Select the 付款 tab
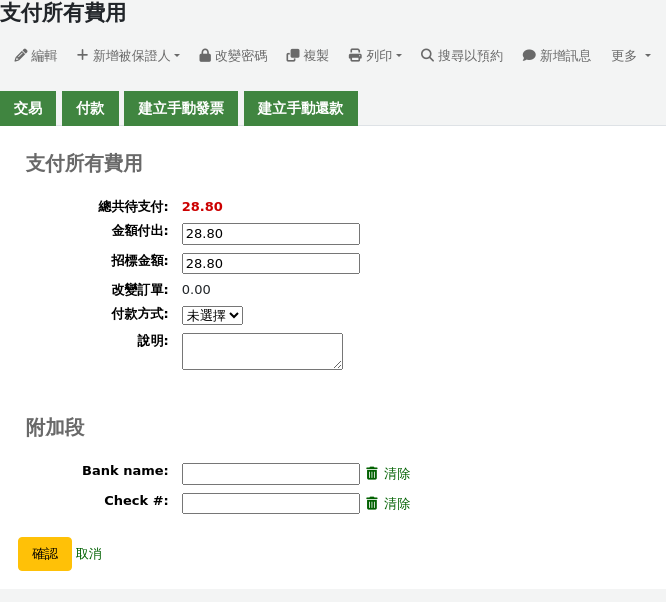 pos(90,108)
